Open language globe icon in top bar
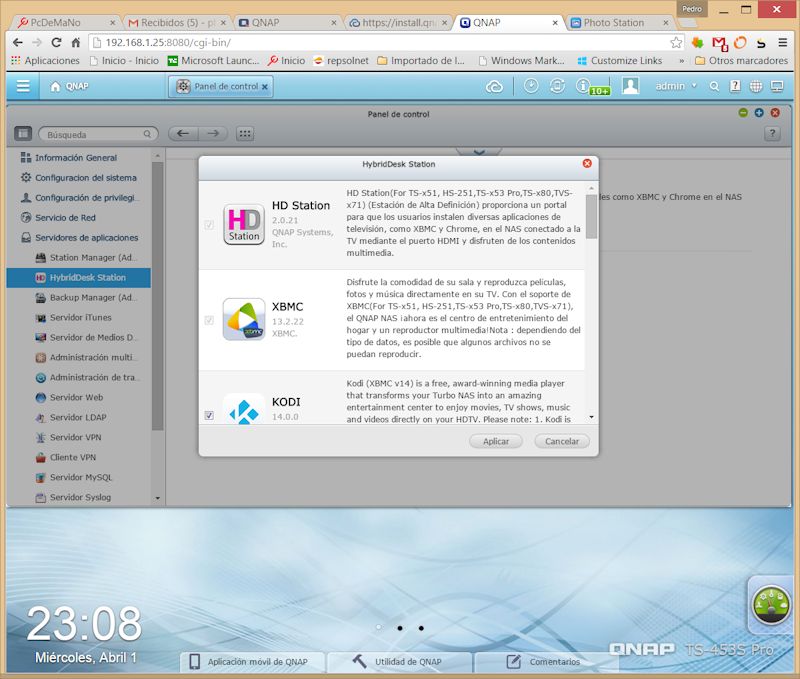Image resolution: width=800 pixels, height=679 pixels. click(756, 86)
